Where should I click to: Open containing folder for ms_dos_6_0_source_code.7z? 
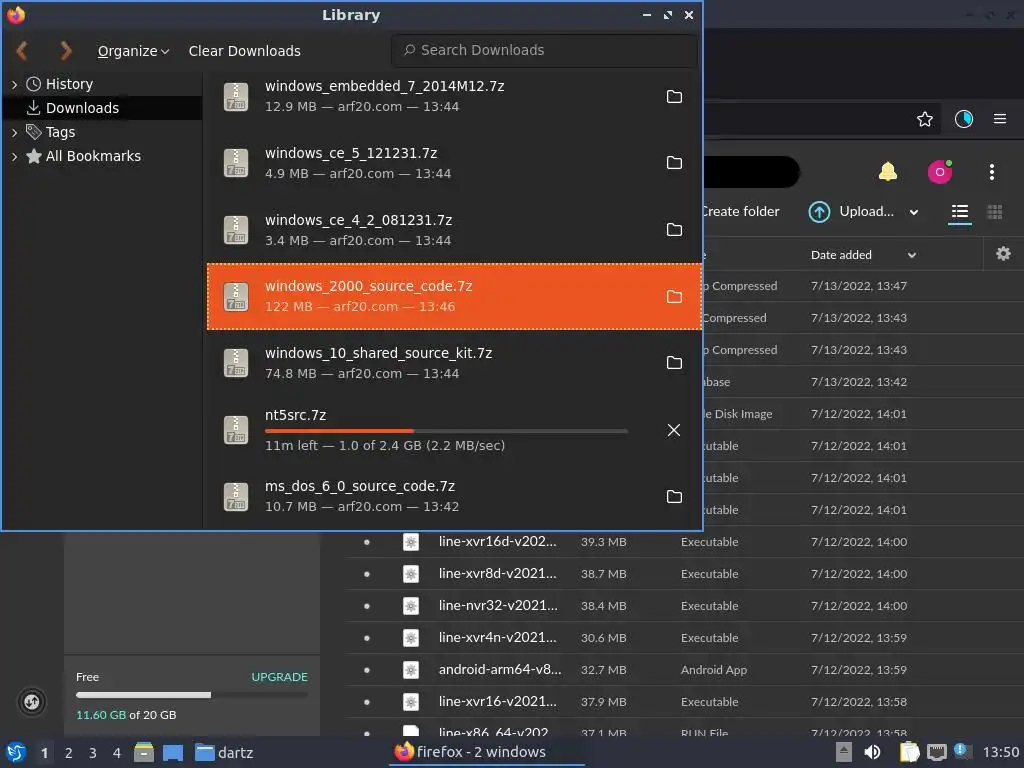(x=674, y=497)
